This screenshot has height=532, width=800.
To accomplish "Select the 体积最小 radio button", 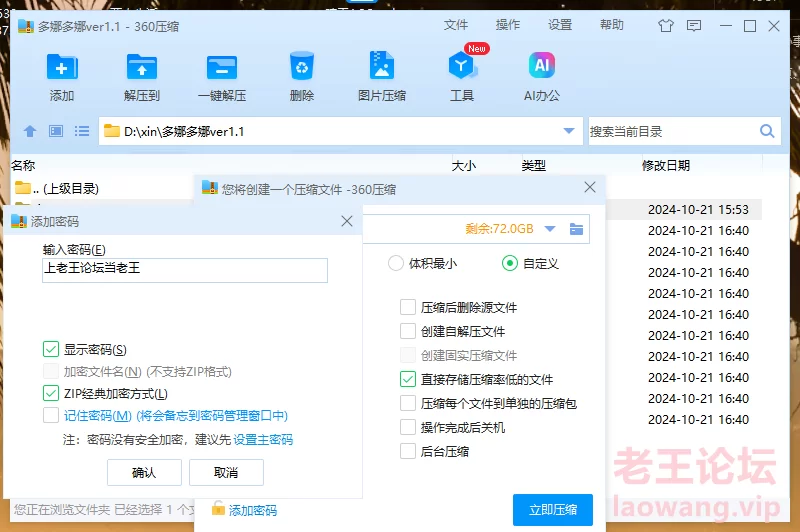I will (396, 263).
